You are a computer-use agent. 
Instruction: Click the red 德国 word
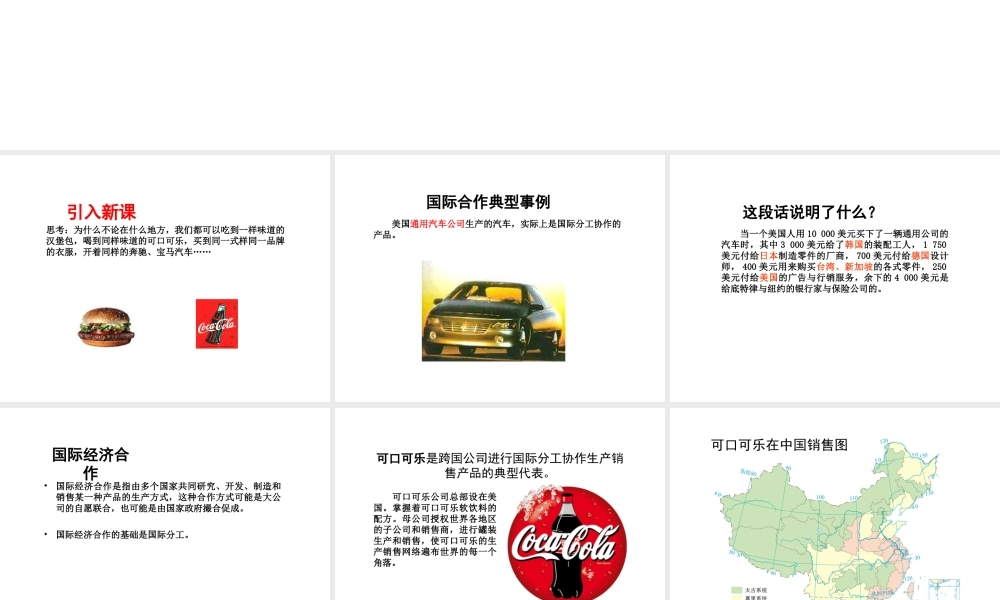click(x=920, y=256)
